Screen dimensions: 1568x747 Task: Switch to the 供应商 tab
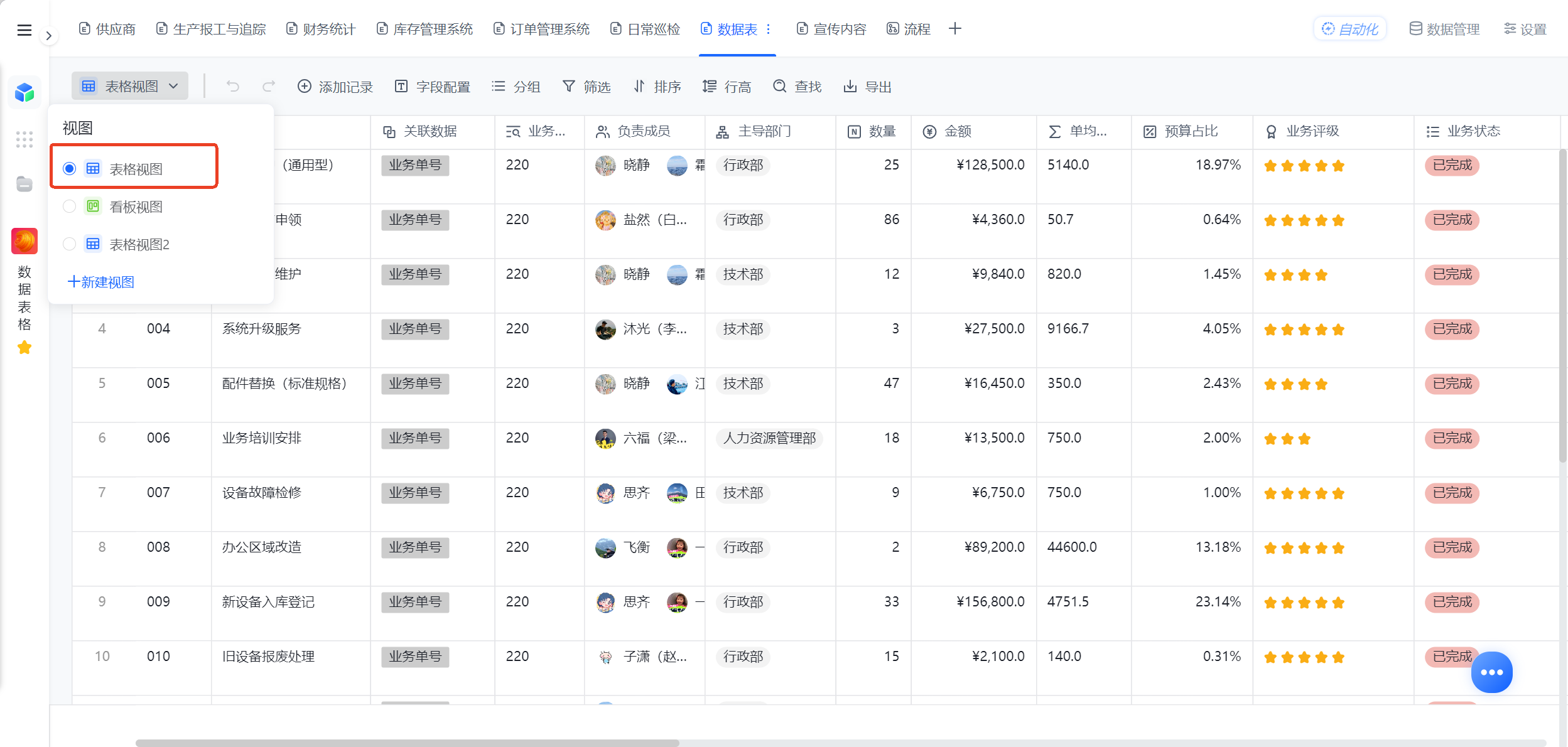pos(107,29)
